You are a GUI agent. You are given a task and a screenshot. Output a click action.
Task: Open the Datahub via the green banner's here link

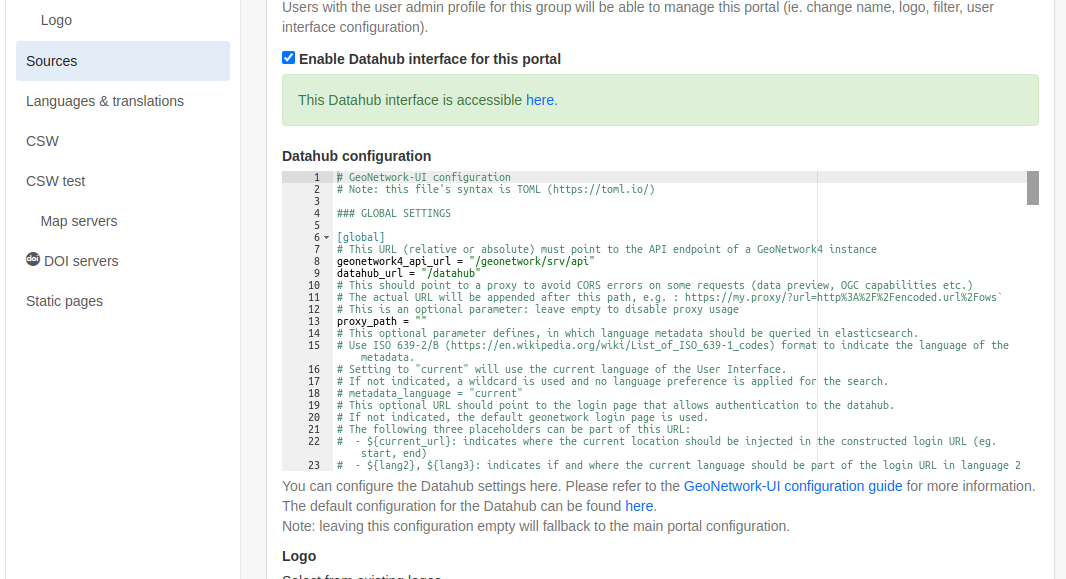540,100
